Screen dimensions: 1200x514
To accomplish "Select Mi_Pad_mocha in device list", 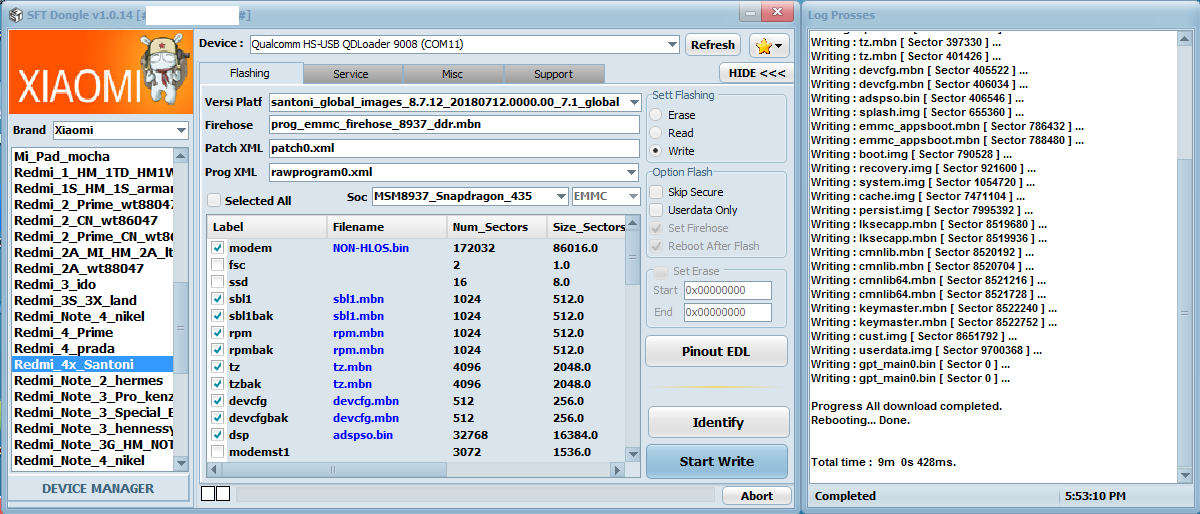I will 92,156.
